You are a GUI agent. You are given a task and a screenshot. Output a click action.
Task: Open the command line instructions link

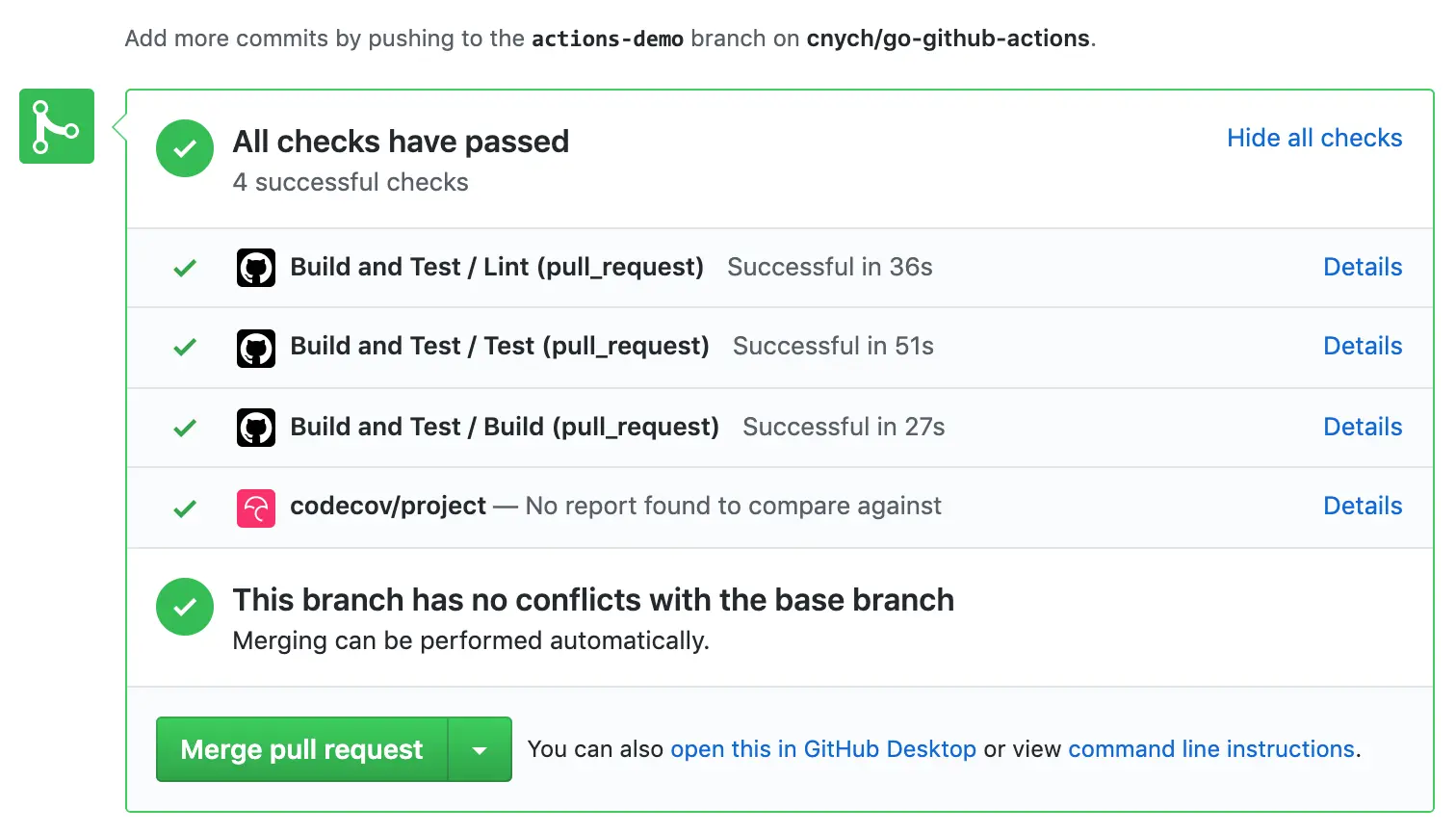1210,749
